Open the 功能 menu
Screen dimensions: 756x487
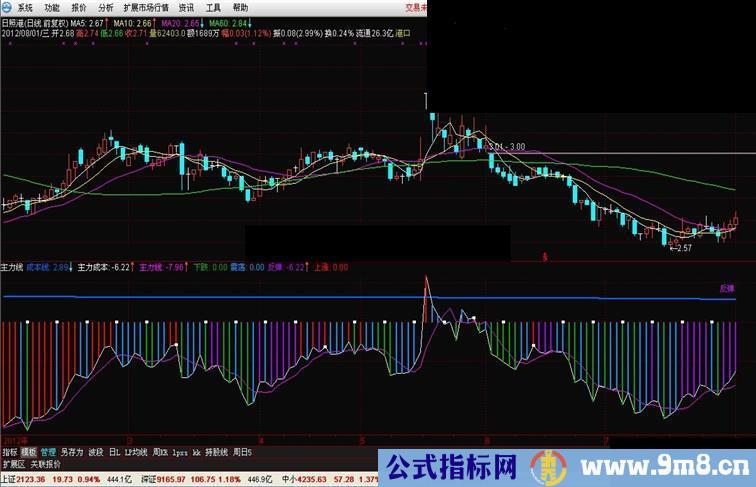click(x=51, y=6)
